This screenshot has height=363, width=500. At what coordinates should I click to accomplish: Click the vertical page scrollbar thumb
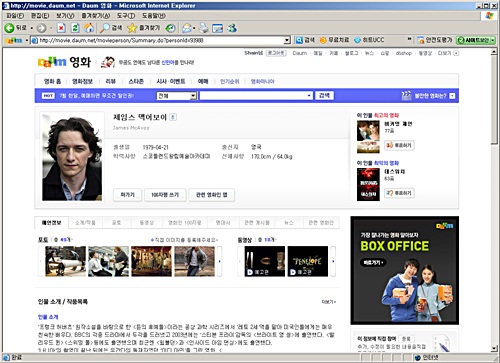(494, 100)
